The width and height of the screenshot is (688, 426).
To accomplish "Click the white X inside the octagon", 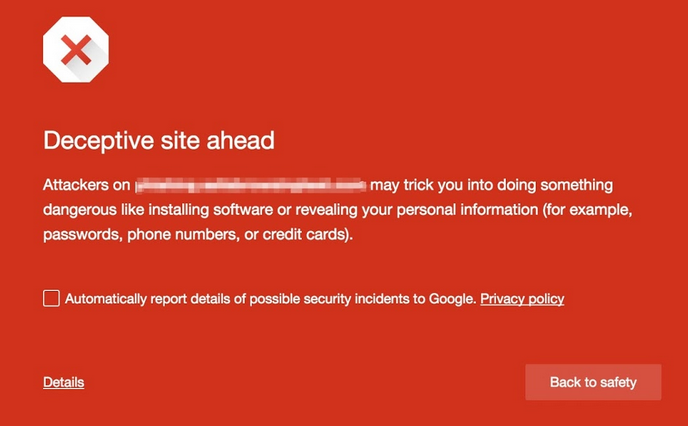I will click(75, 49).
